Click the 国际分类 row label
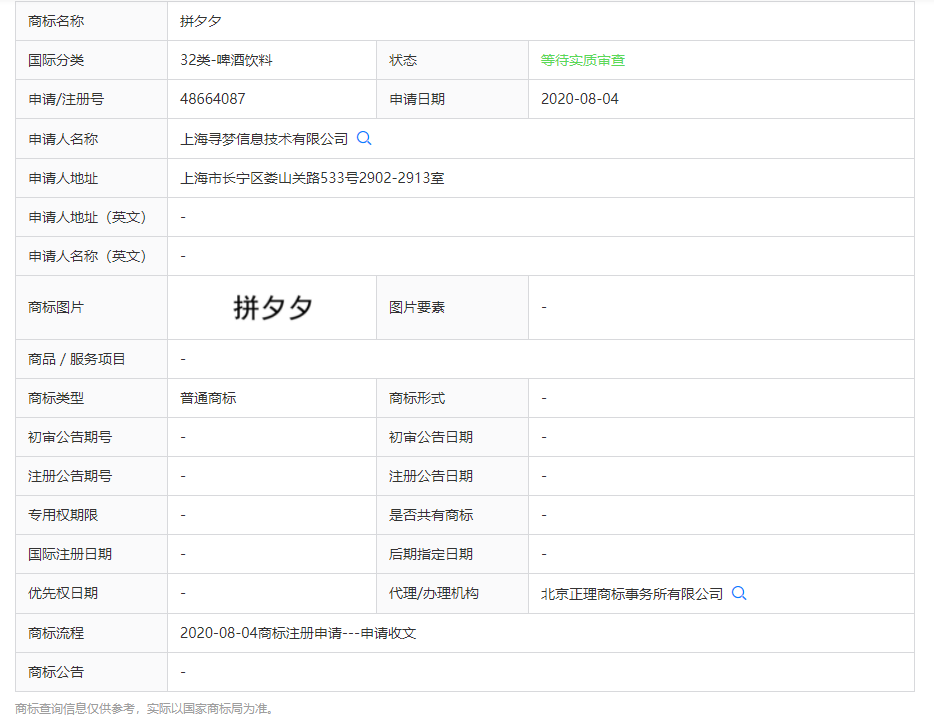 (56, 60)
